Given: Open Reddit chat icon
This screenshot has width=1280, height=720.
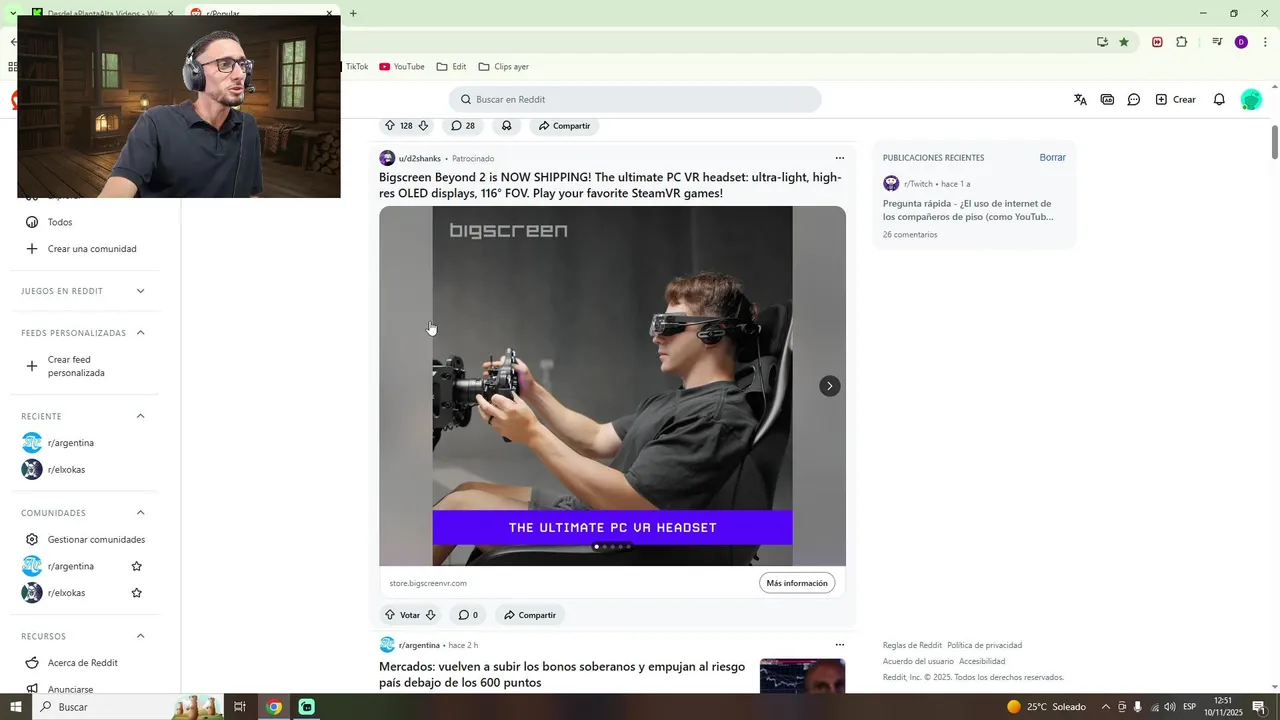Looking at the screenshot, I should (x=1134, y=100).
